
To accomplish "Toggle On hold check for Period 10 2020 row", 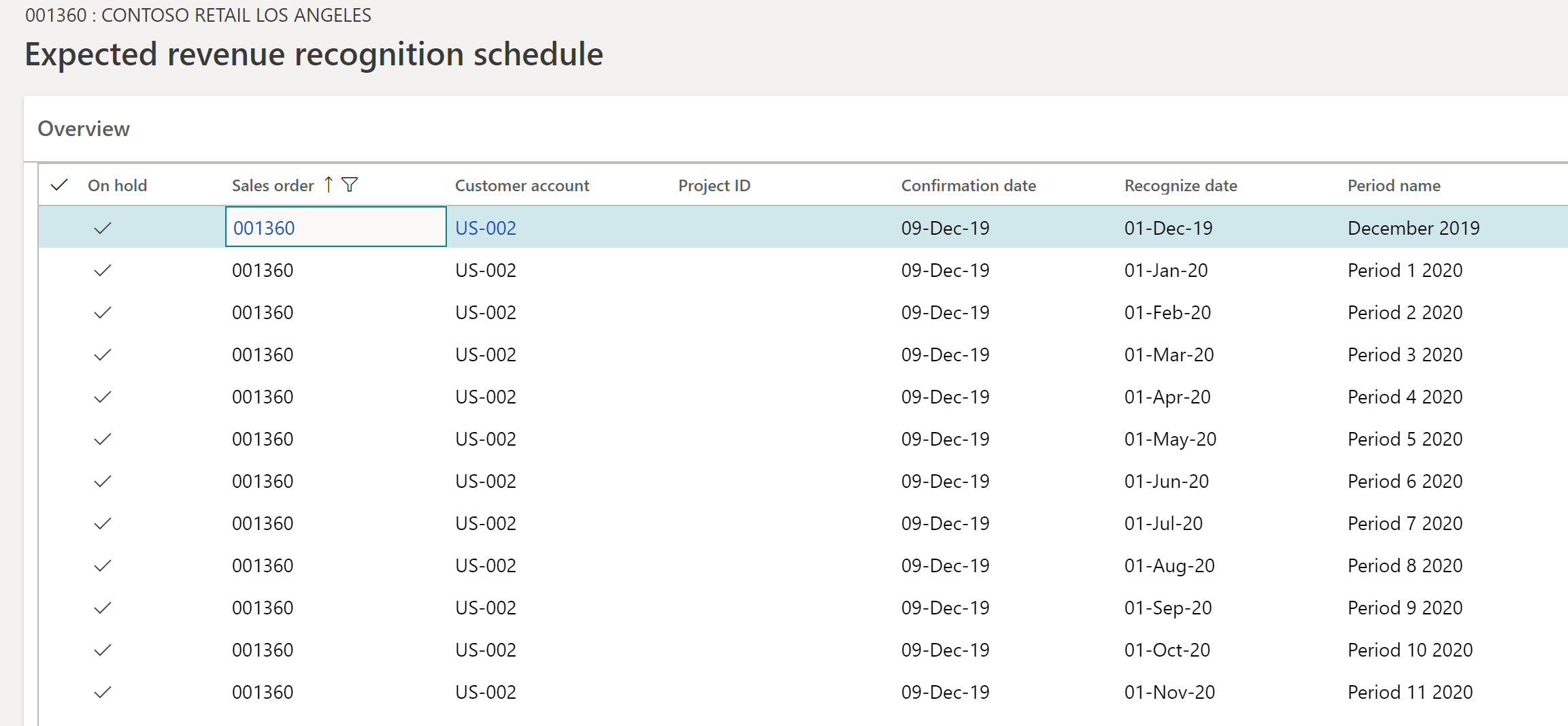I will tap(102, 650).
